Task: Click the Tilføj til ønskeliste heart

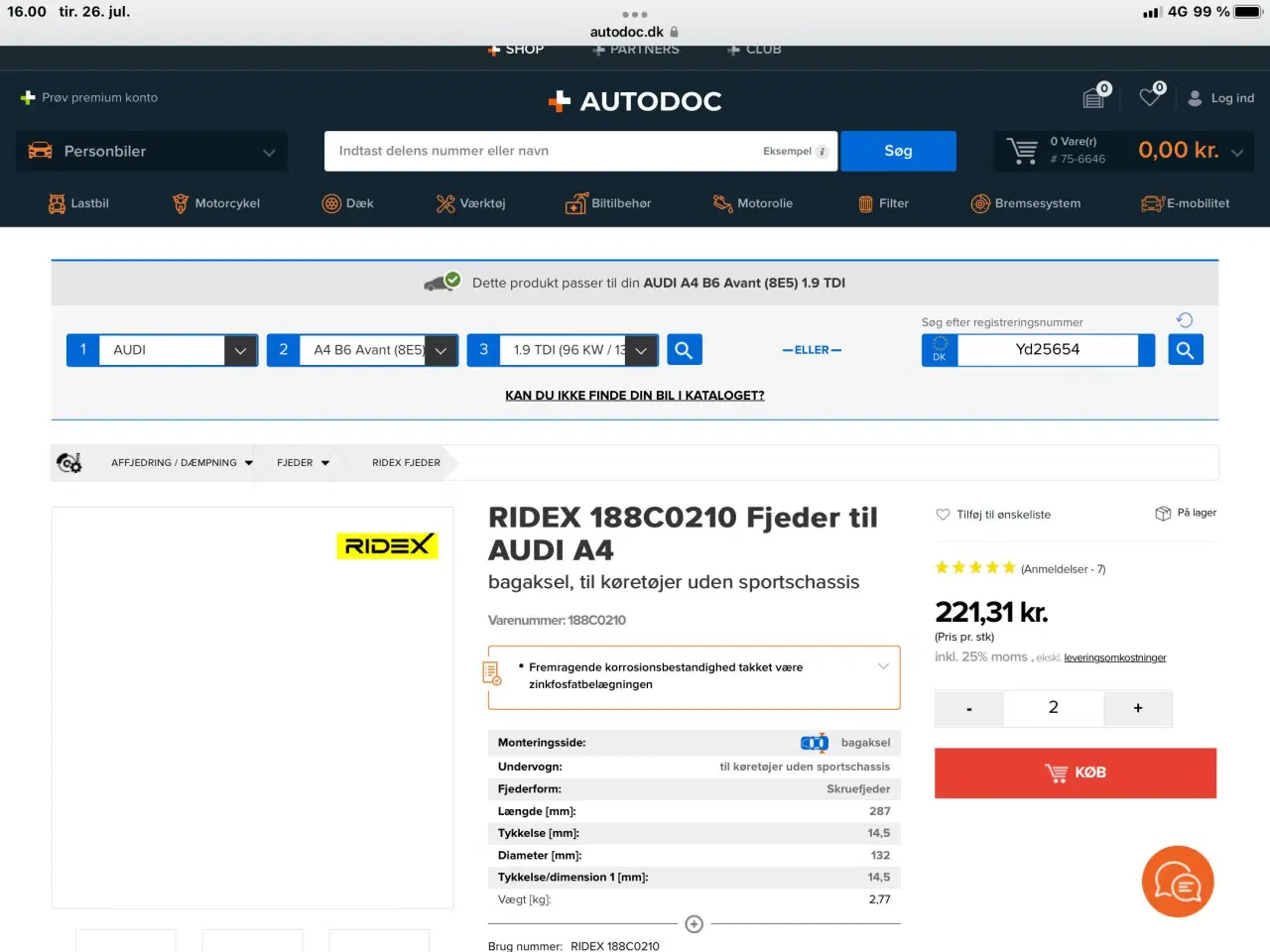Action: point(943,515)
